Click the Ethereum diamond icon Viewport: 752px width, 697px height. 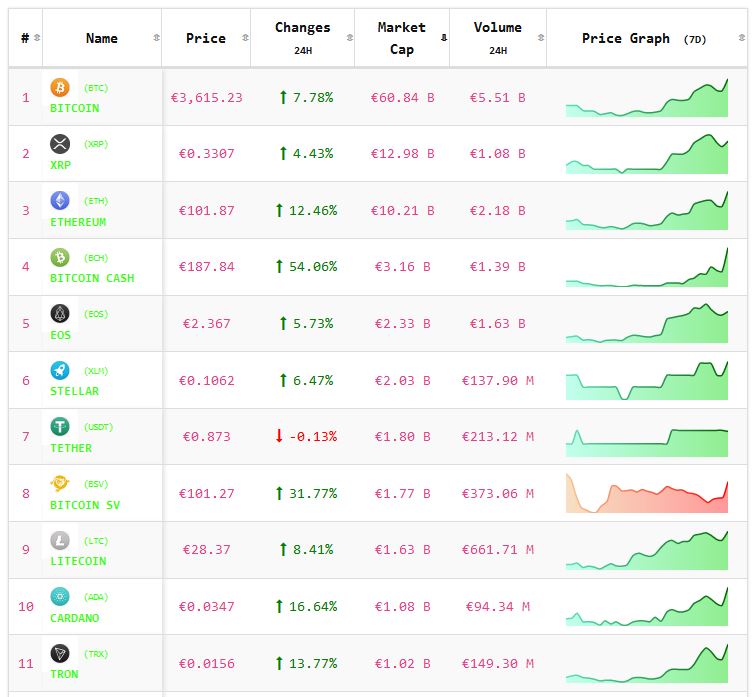60,200
